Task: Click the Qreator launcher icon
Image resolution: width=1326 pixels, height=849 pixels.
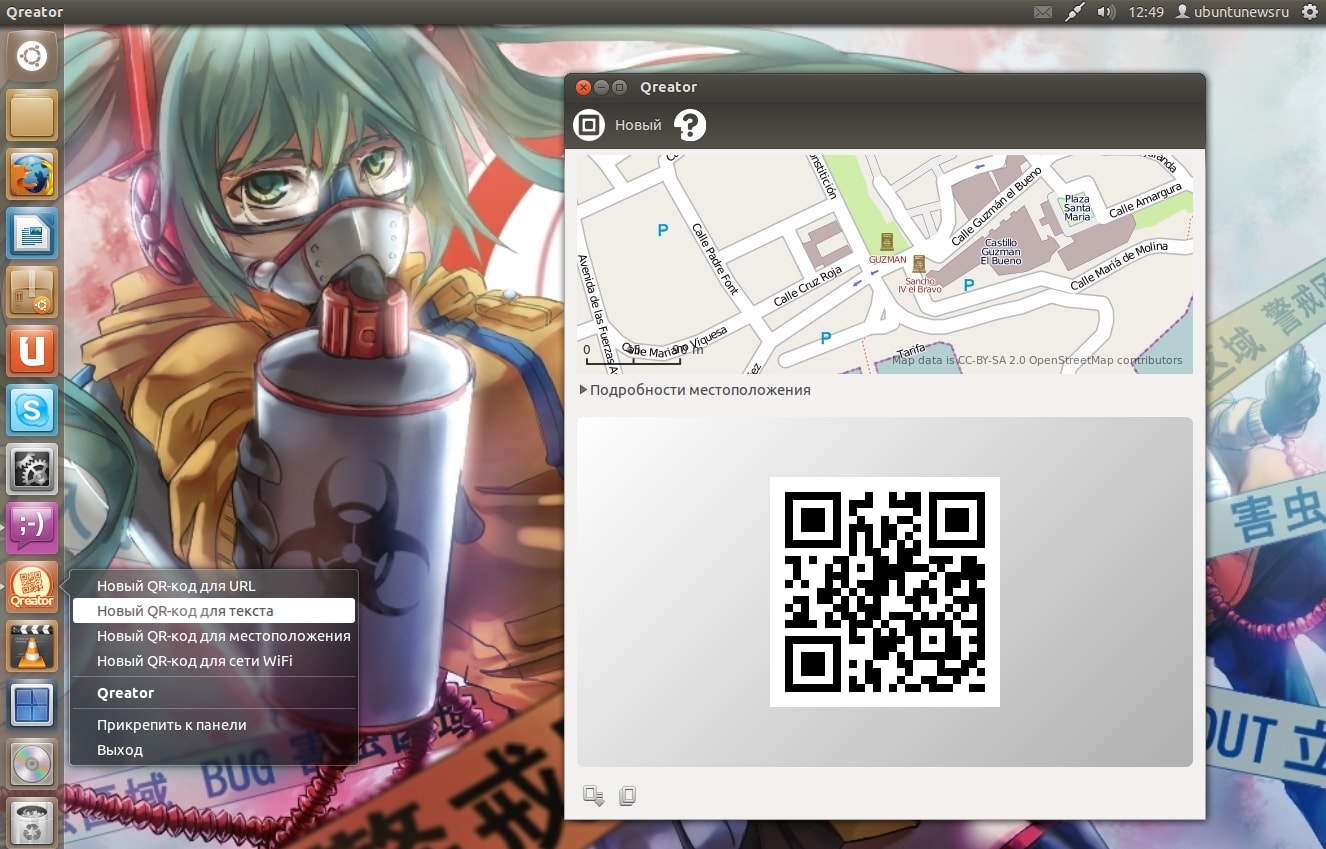Action: [x=32, y=587]
